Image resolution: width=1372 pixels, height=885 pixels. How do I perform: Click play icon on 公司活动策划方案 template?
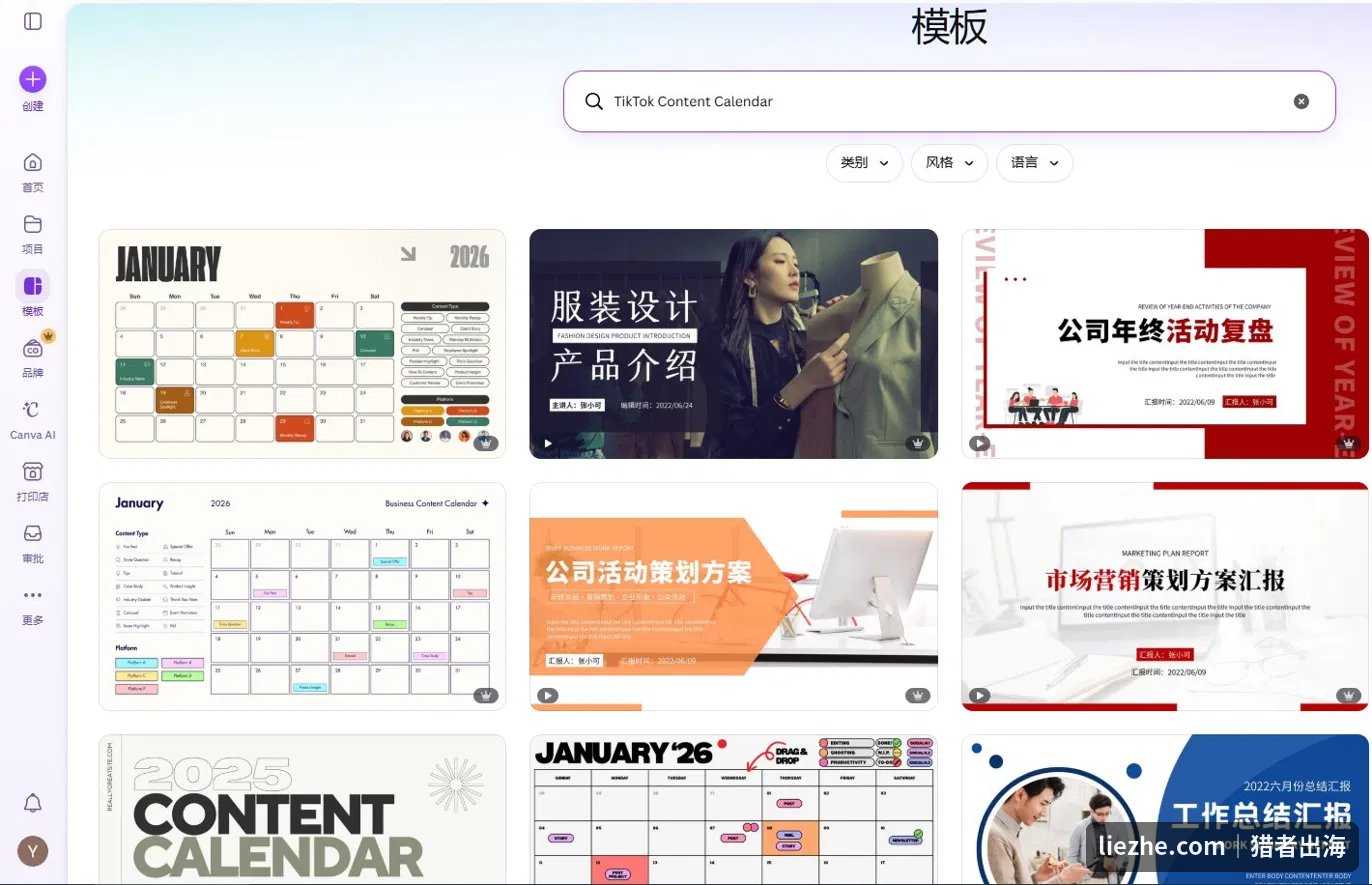tap(547, 695)
